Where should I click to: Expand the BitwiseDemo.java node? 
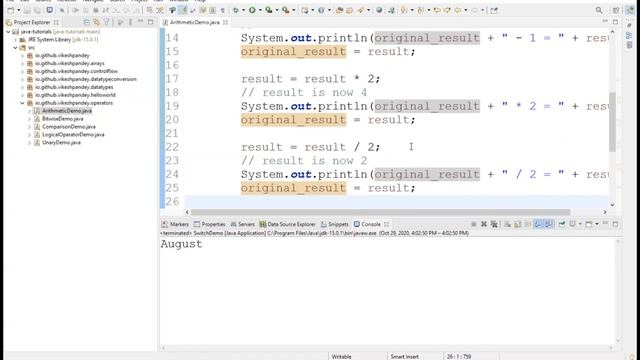(x=29, y=119)
